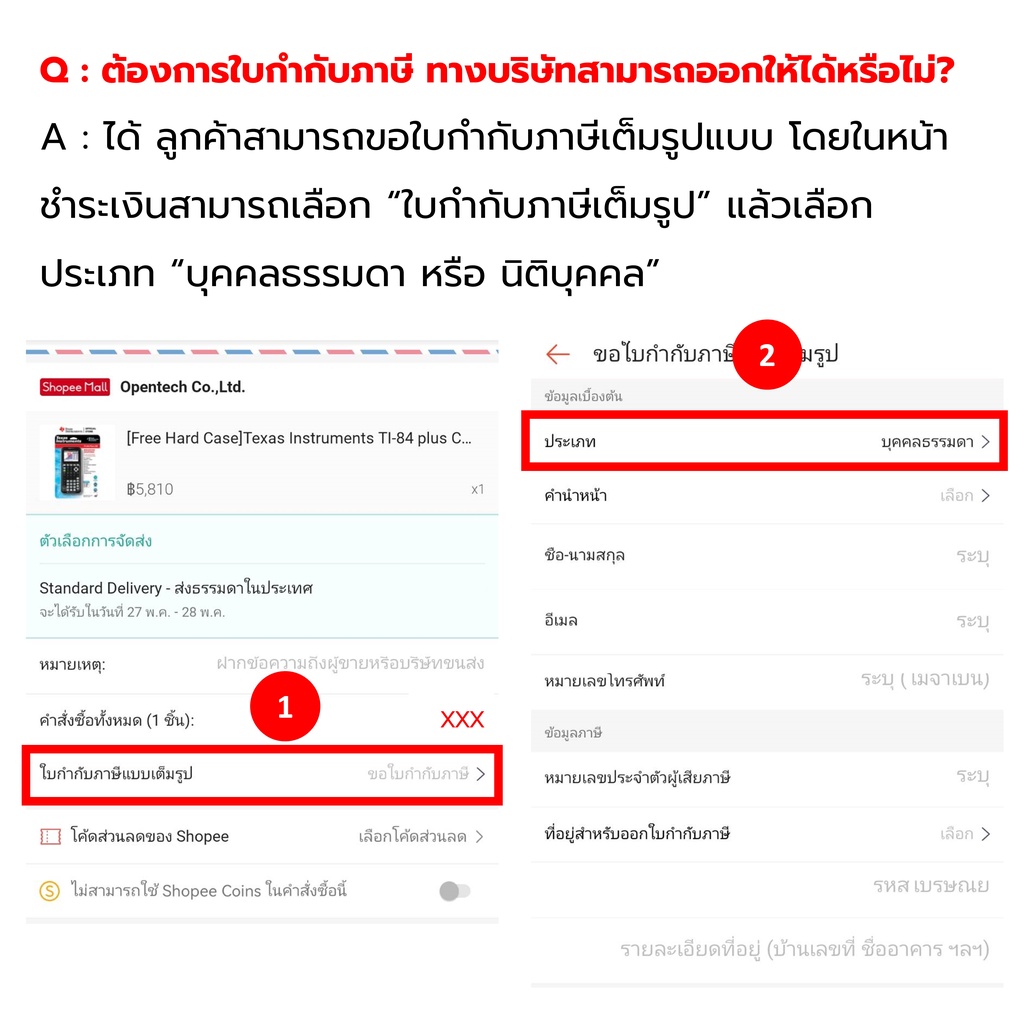Viewport: 1024px width, 1024px height.
Task: Click the red circle number 1 marker
Action: click(285, 707)
